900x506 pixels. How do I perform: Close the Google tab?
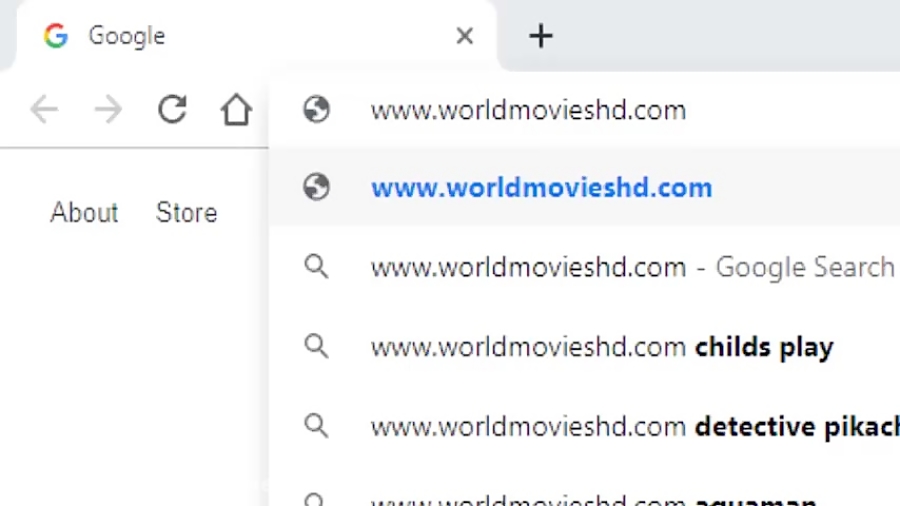click(x=464, y=37)
